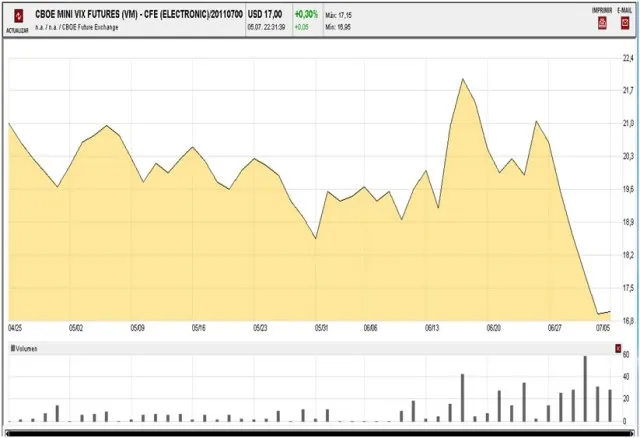
Task: Click the 05/31 date on the x-axis
Action: pyautogui.click(x=322, y=327)
